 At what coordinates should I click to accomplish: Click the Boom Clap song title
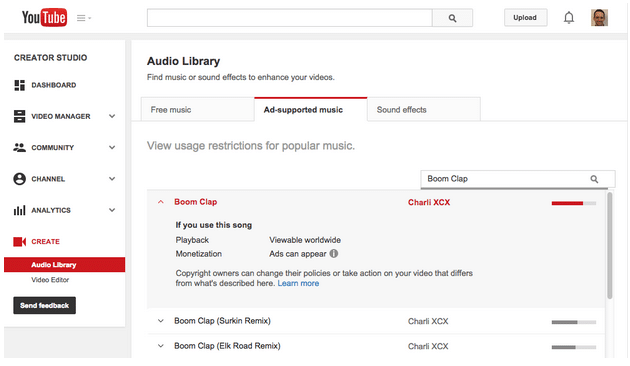coord(196,202)
